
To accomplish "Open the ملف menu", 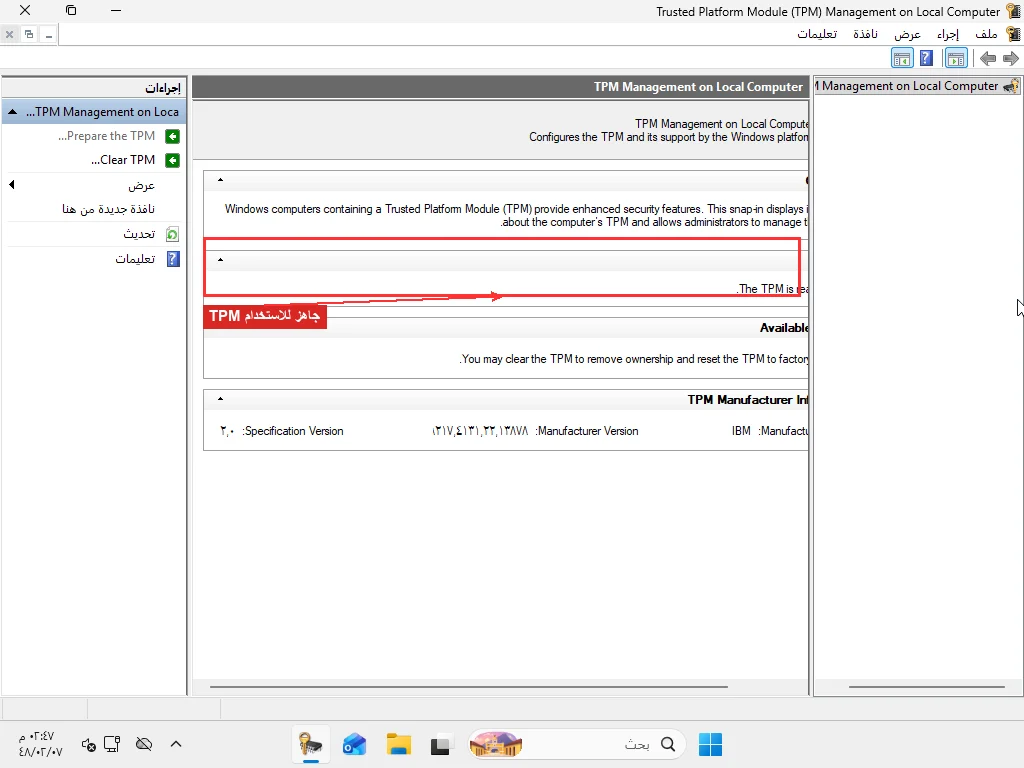I will click(x=986, y=34).
